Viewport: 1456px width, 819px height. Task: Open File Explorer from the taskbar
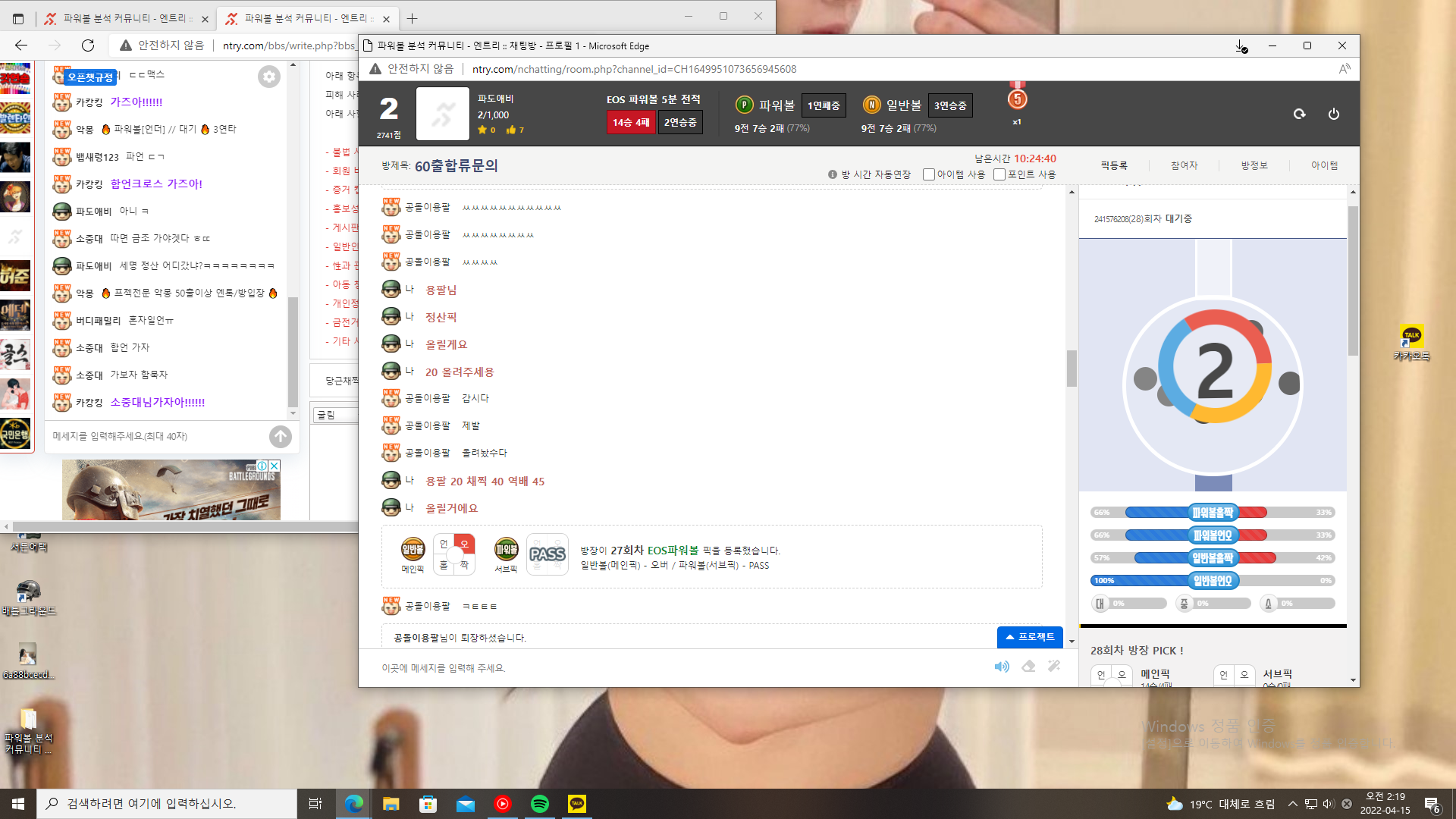(x=391, y=804)
